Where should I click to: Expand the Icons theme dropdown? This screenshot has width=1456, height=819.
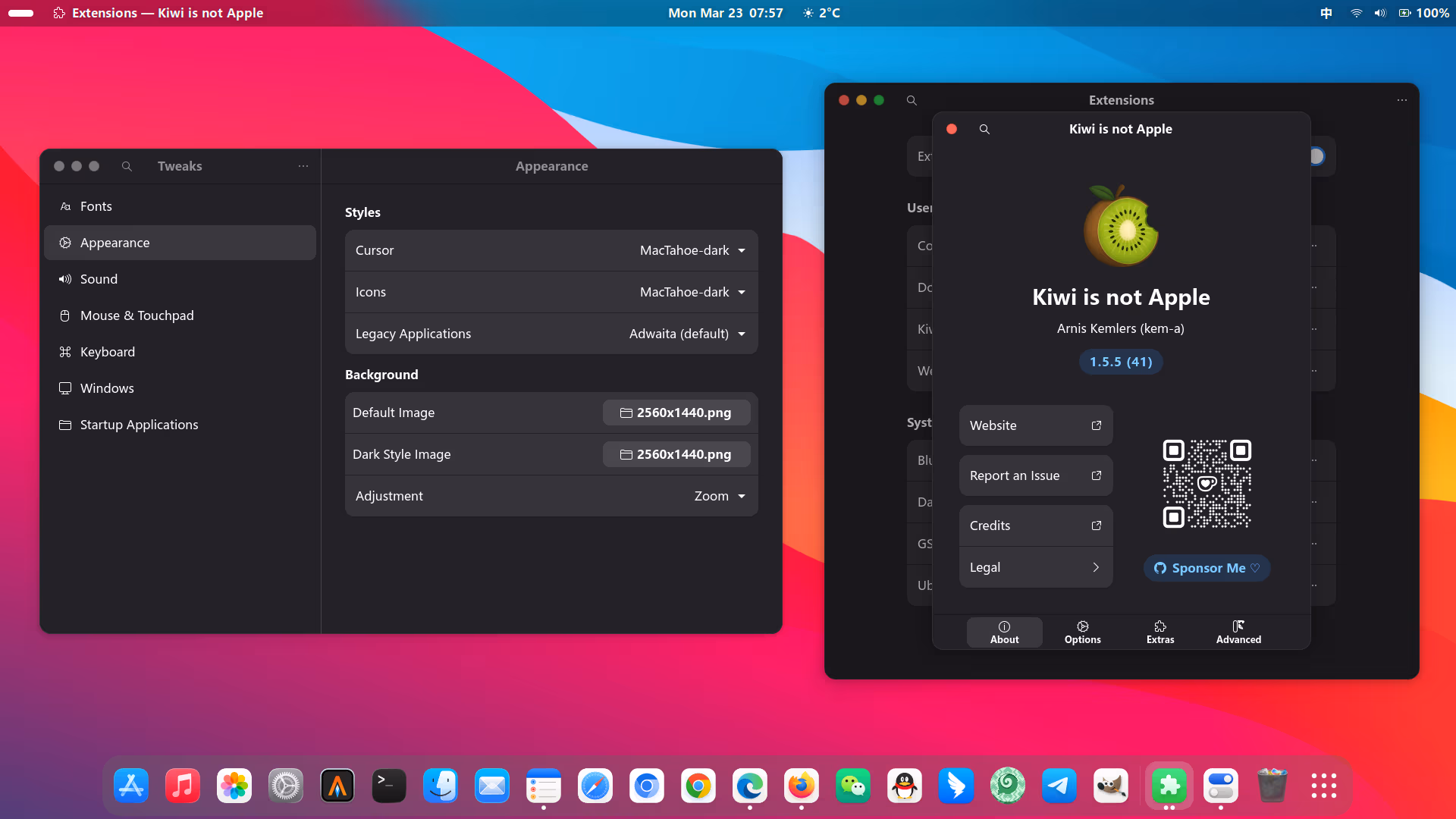point(551,292)
